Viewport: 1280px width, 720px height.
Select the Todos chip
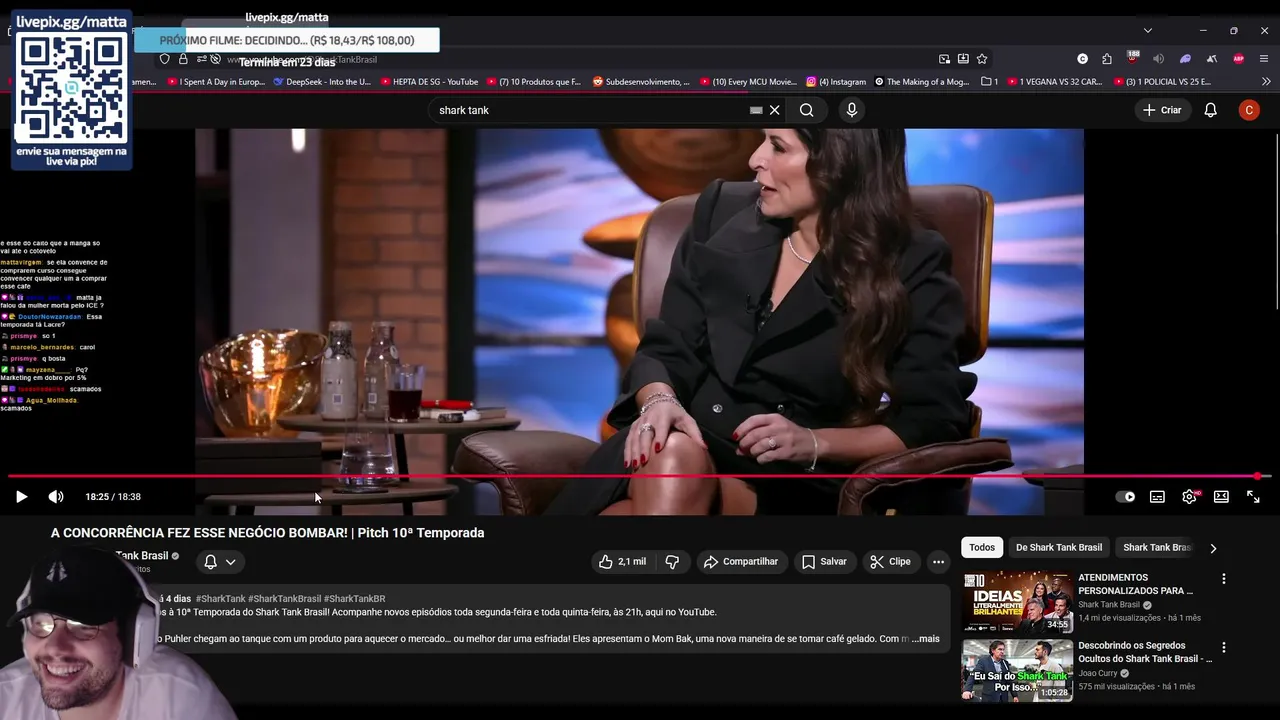click(x=982, y=547)
